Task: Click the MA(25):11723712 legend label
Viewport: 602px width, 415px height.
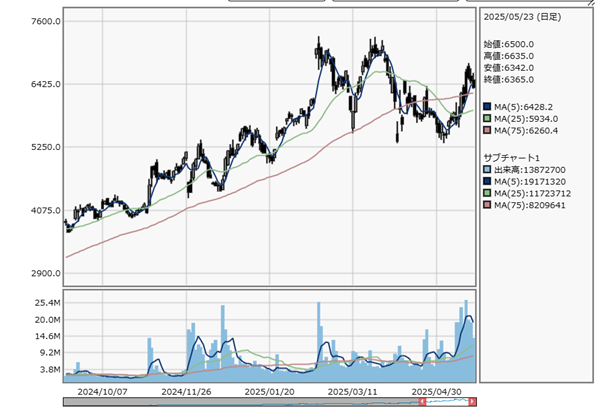Action: 533,193
